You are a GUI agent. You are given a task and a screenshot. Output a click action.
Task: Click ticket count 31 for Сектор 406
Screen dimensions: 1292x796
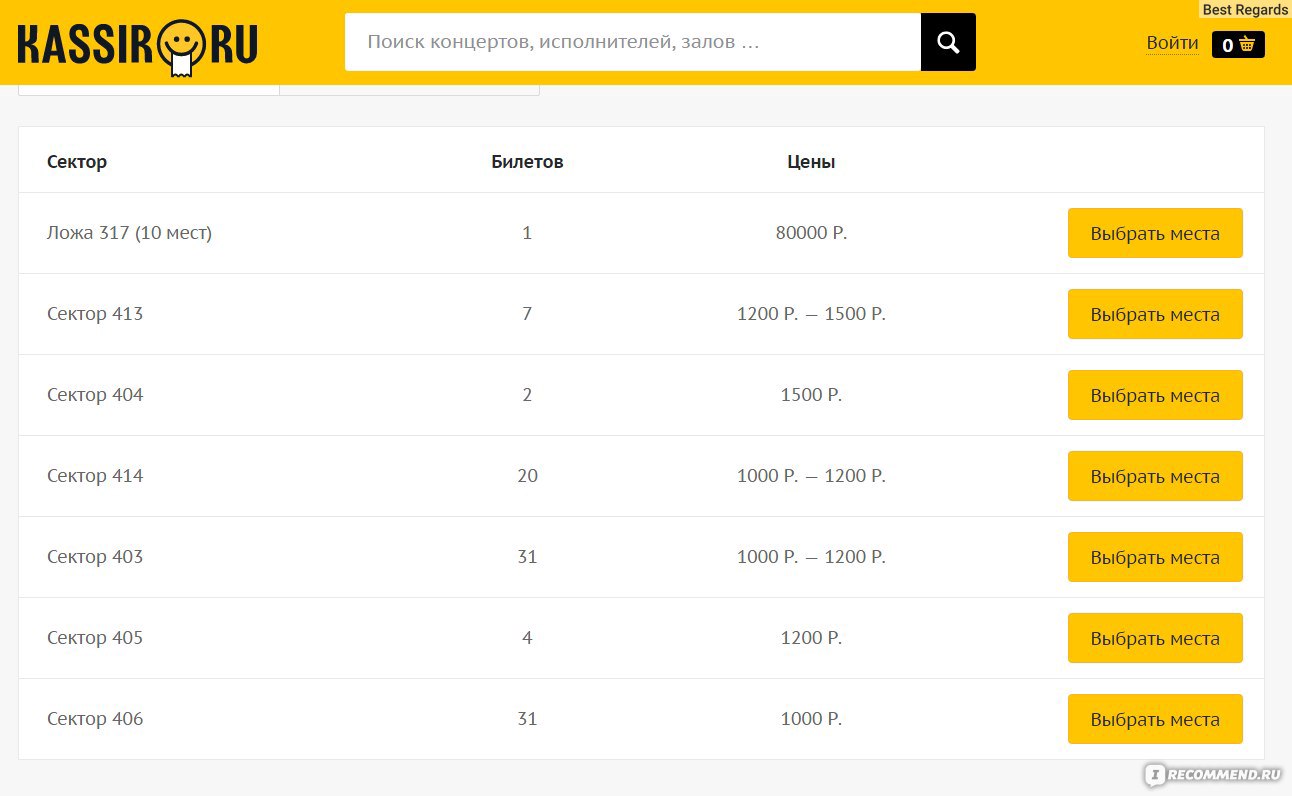pyautogui.click(x=527, y=719)
